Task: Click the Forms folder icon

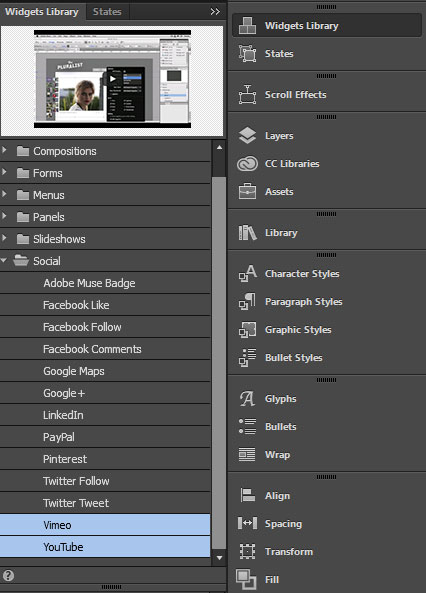Action: coord(23,173)
